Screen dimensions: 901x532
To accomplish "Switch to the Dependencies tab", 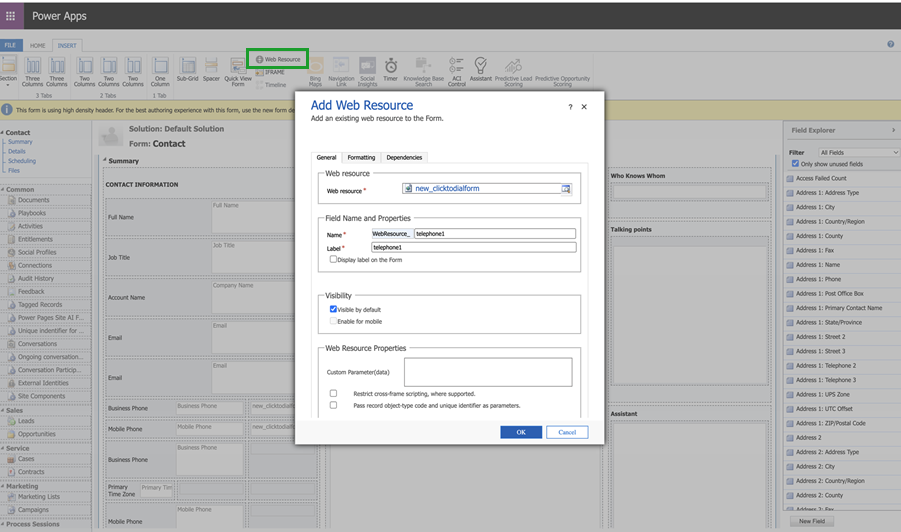I will pyautogui.click(x=404, y=157).
